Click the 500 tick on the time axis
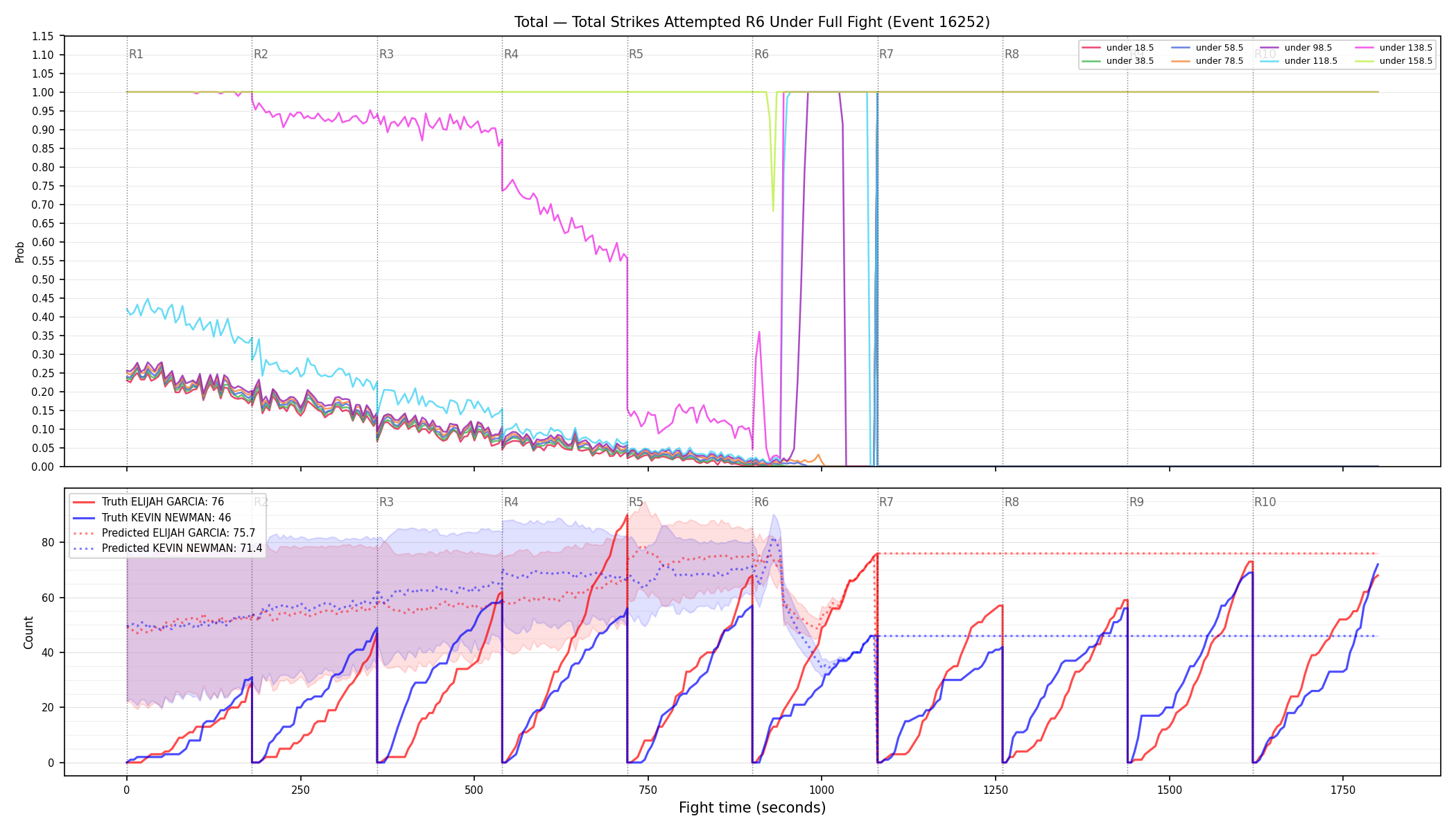1456x832 pixels. (x=474, y=790)
